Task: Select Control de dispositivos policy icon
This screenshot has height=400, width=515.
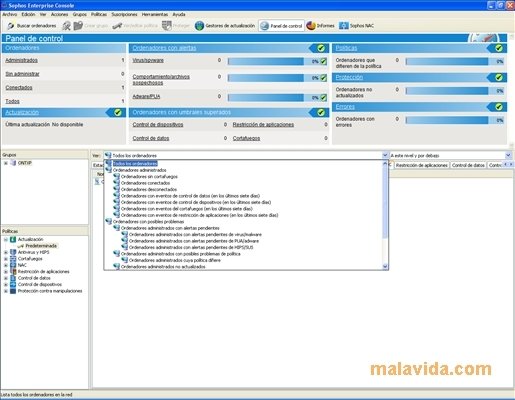Action: [x=13, y=284]
